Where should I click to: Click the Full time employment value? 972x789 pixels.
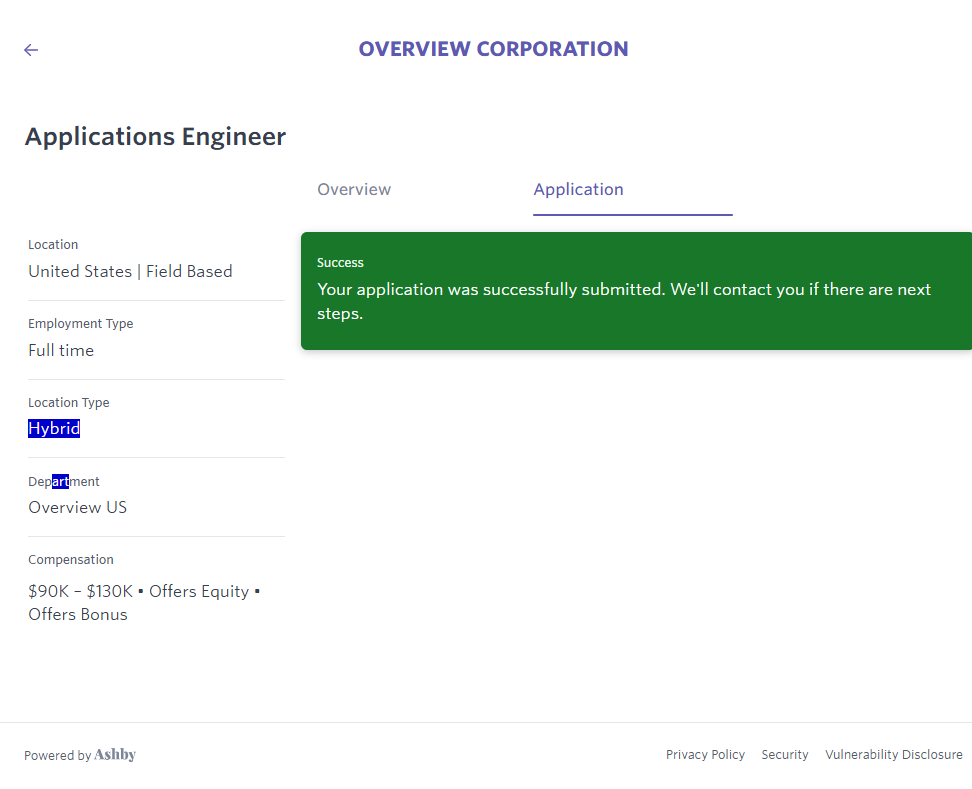pos(61,351)
